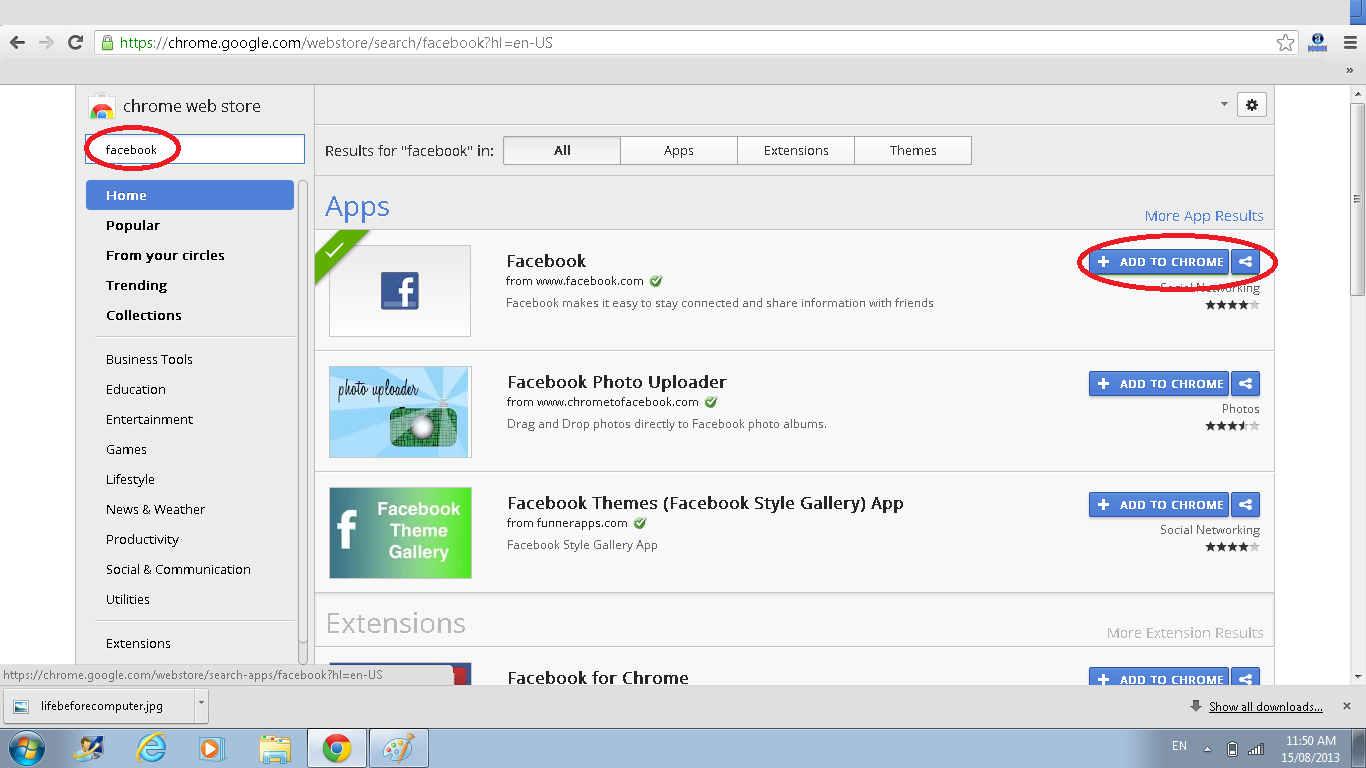This screenshot has height=768, width=1366.
Task: Open the Chrome menu hamburger icon
Action: tap(1351, 43)
